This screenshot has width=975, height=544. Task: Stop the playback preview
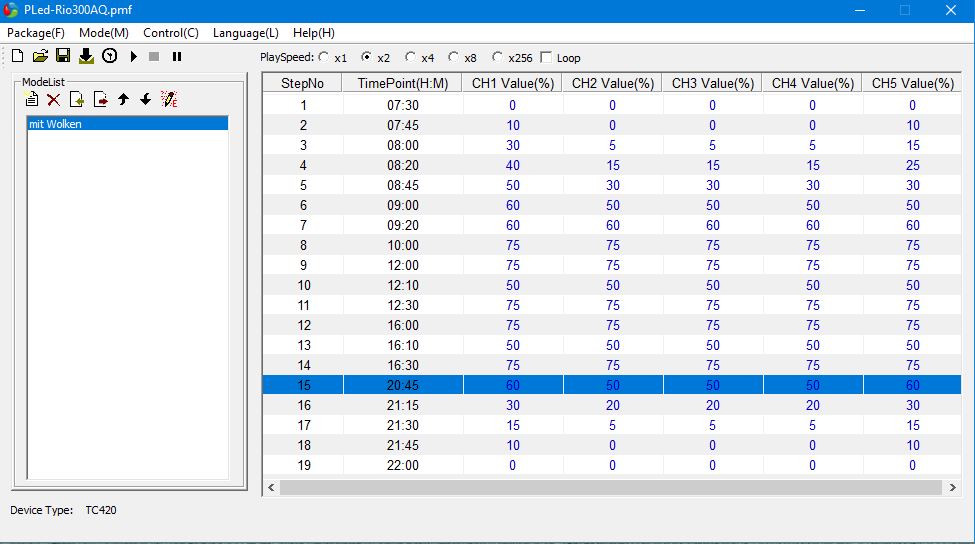pos(154,57)
